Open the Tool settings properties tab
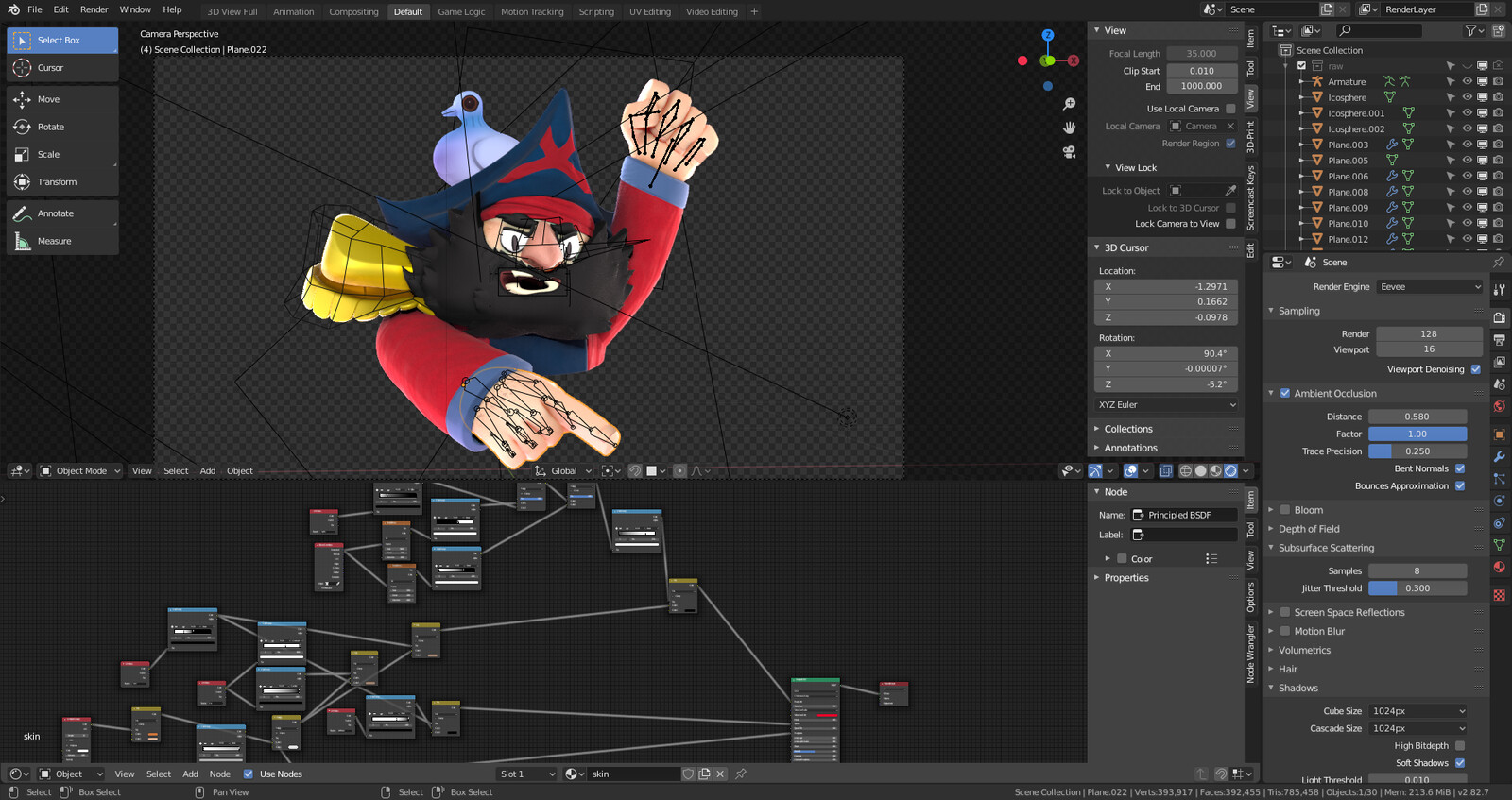 pos(1500,289)
